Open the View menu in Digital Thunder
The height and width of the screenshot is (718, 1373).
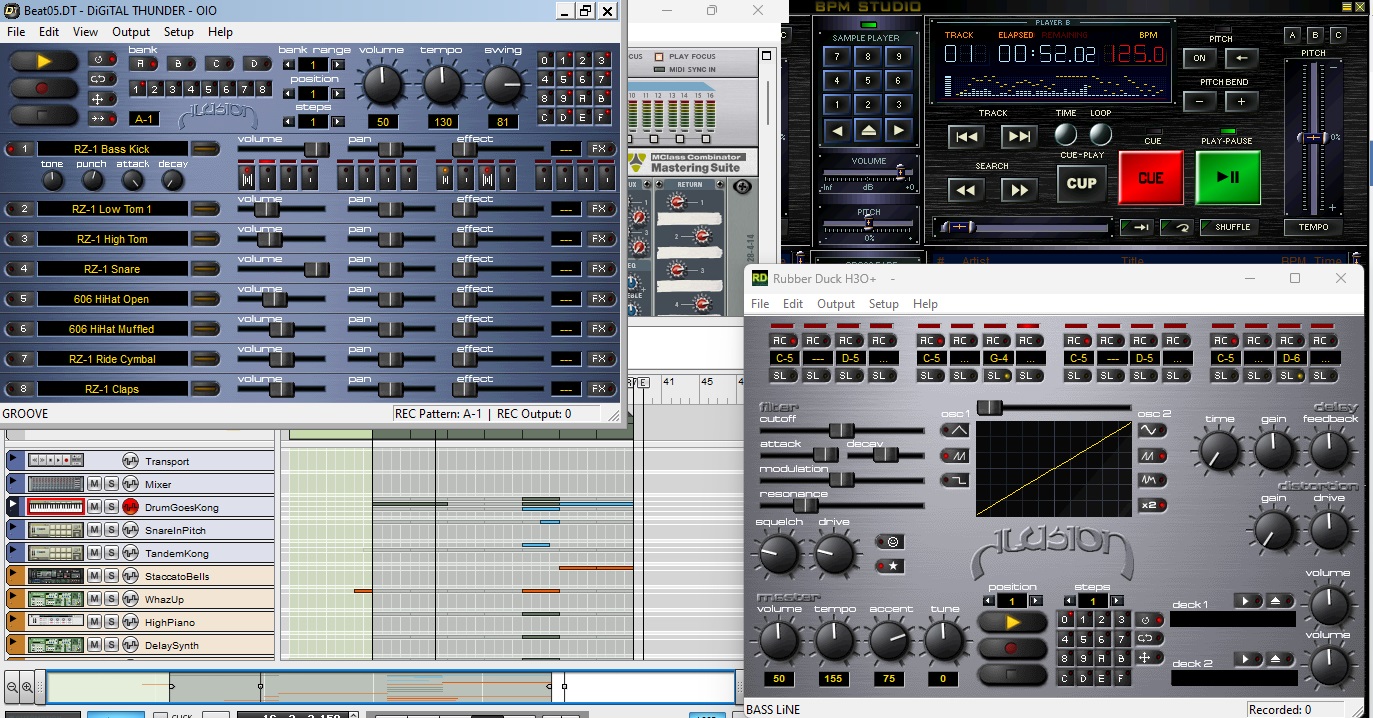[x=85, y=32]
